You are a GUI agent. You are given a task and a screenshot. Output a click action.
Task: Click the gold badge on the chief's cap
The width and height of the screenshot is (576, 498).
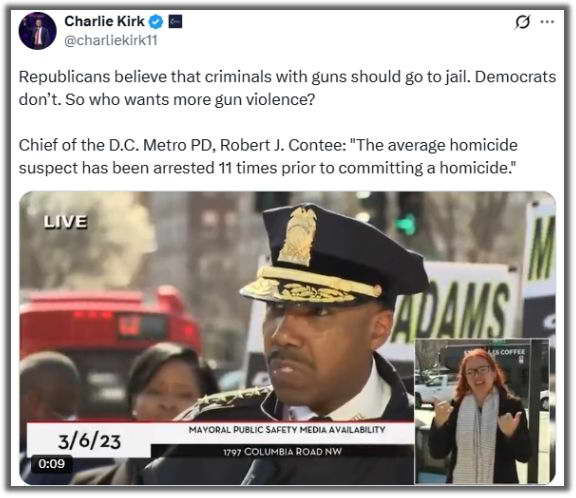(x=298, y=235)
